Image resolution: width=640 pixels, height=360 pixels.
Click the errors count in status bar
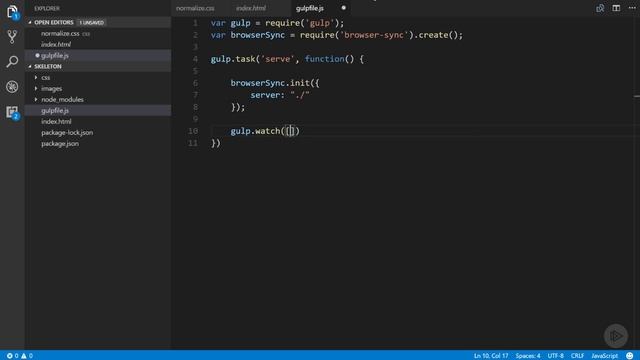[x=12, y=356]
